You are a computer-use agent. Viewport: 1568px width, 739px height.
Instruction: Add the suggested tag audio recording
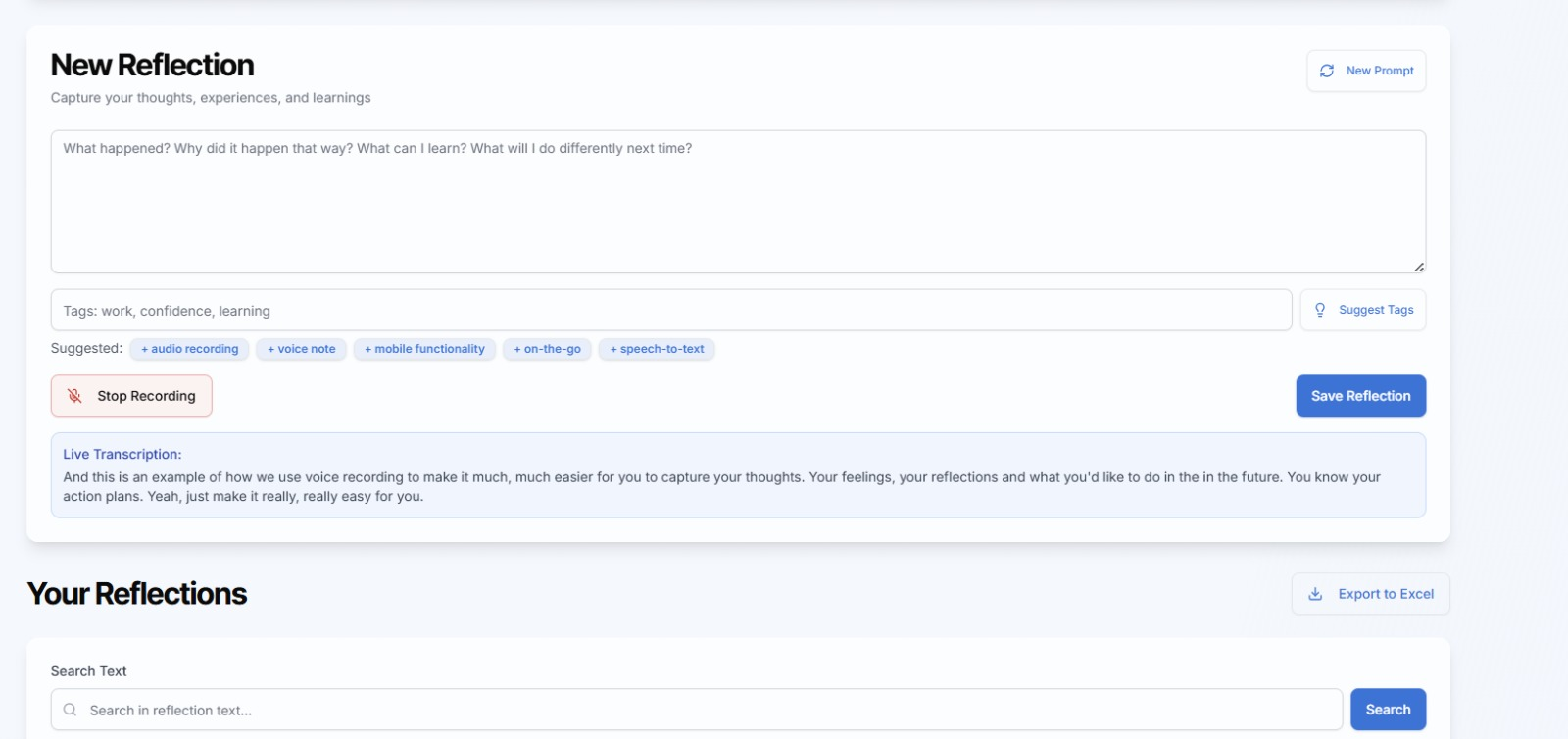pyautogui.click(x=189, y=349)
